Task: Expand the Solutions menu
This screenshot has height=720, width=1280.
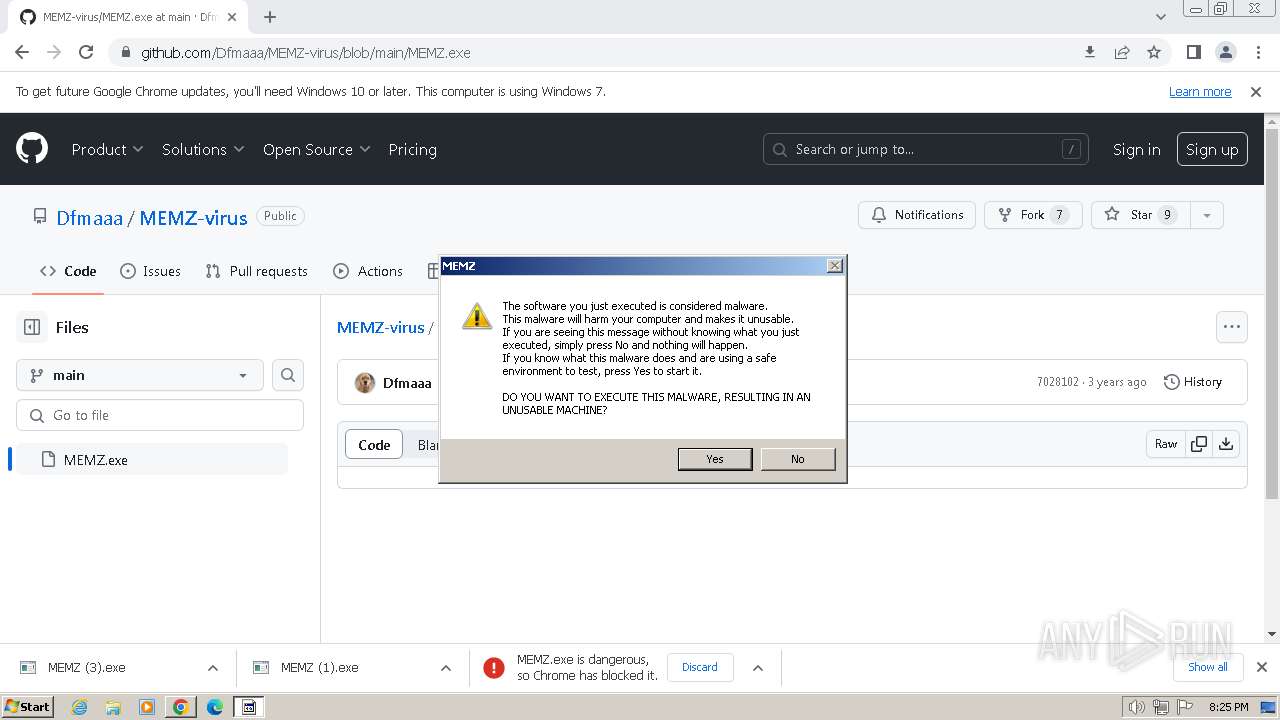Action: click(x=203, y=149)
